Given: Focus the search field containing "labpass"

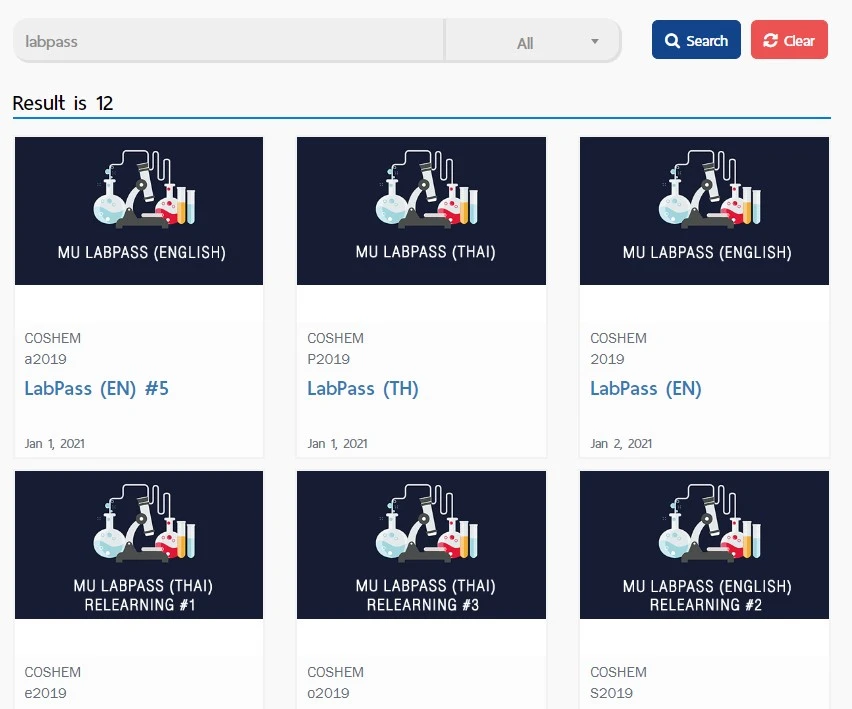Looking at the screenshot, I should pyautogui.click(x=228, y=42).
